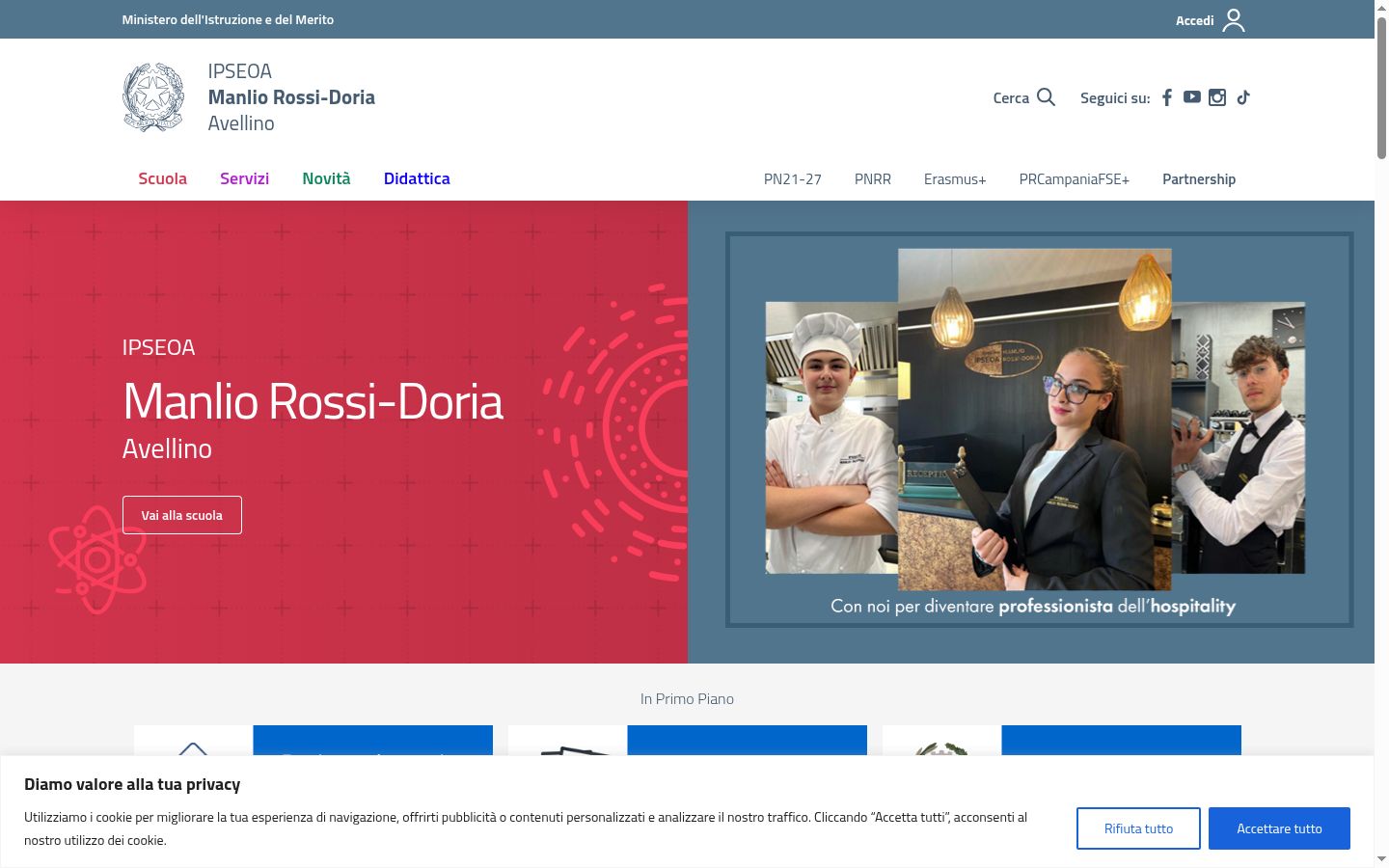Open the Didattica menu

pos(417,178)
